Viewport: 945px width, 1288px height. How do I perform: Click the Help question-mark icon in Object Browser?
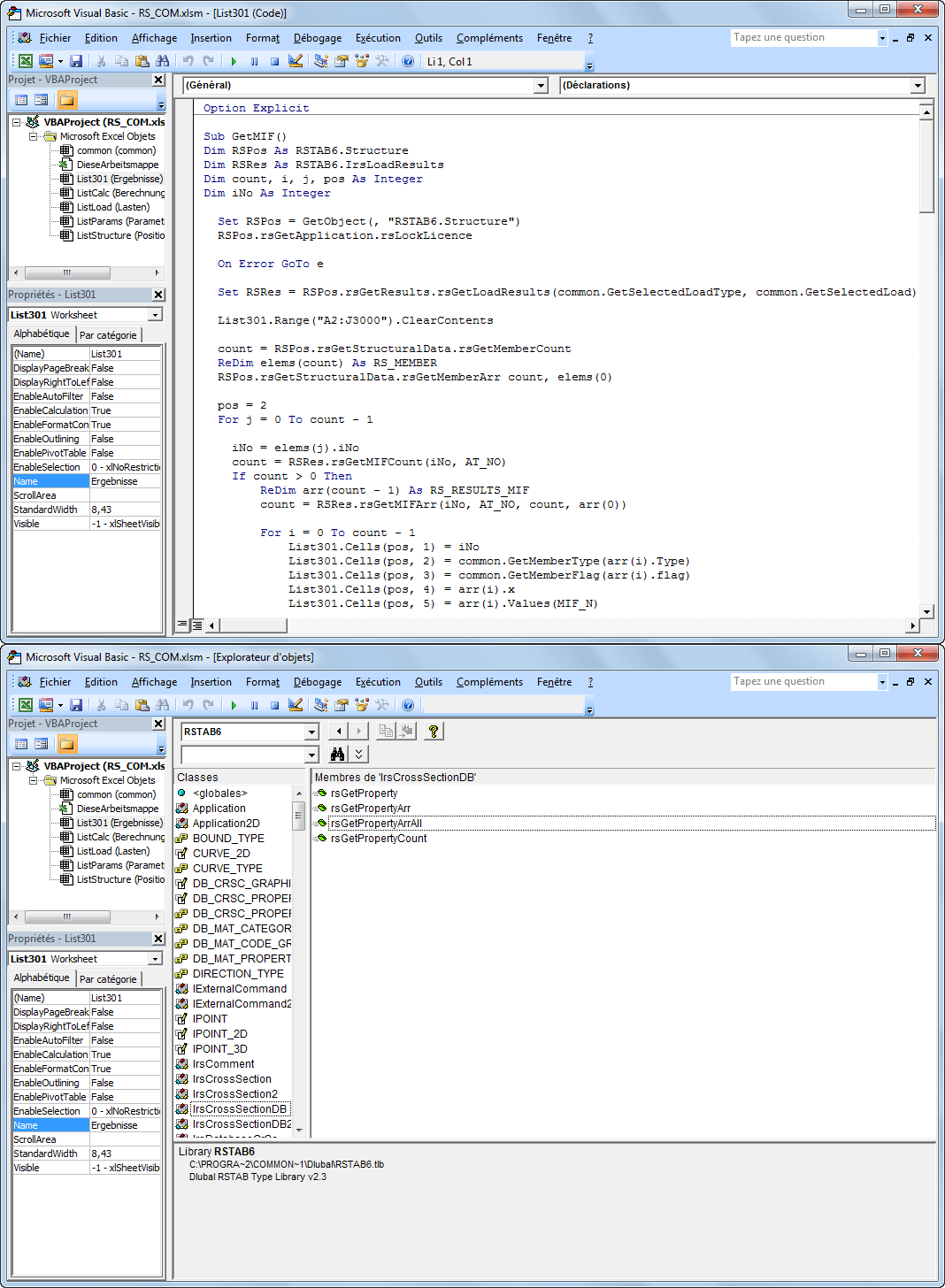click(x=433, y=731)
